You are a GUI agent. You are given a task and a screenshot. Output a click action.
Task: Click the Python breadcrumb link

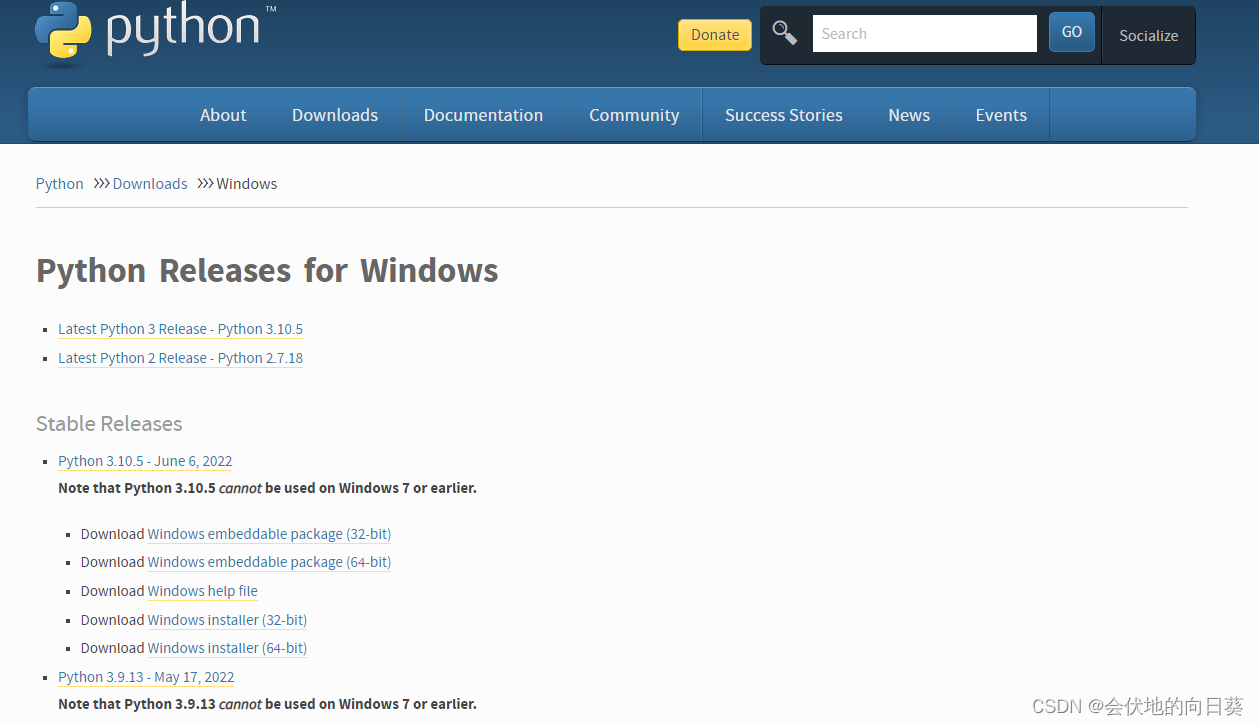60,184
